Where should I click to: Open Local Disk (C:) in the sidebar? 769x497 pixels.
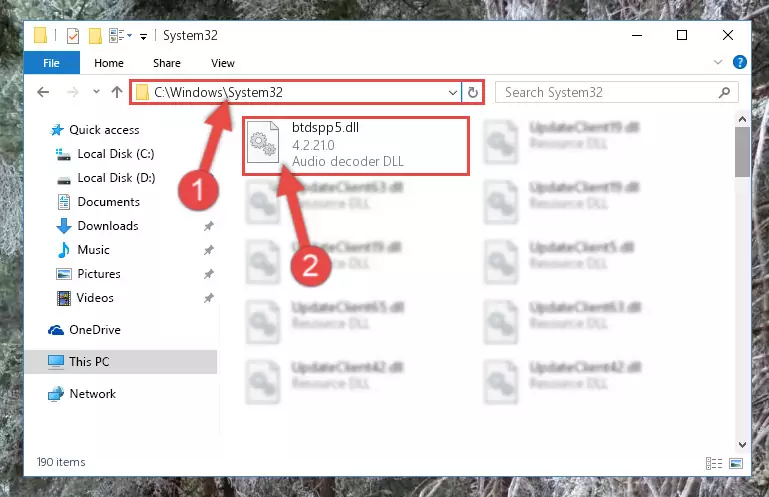pyautogui.click(x=105, y=154)
